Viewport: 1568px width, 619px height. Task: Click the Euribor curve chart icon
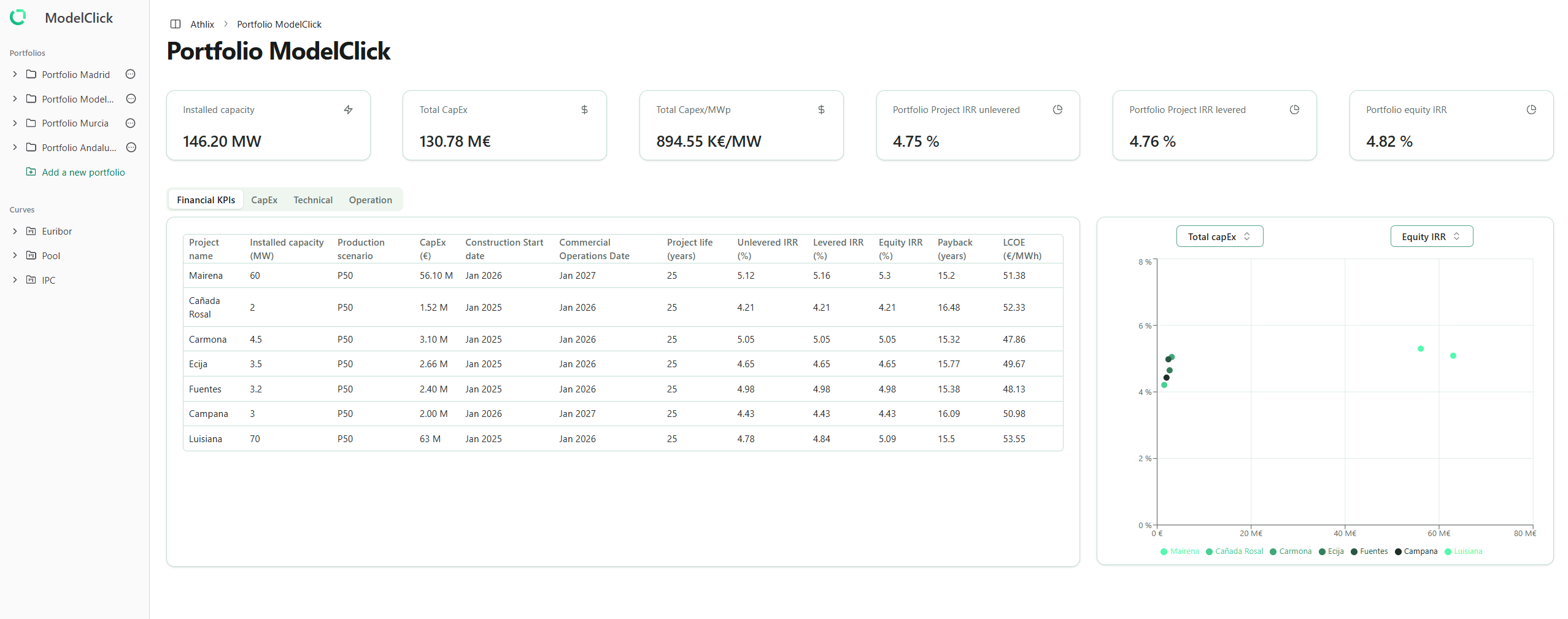31,231
